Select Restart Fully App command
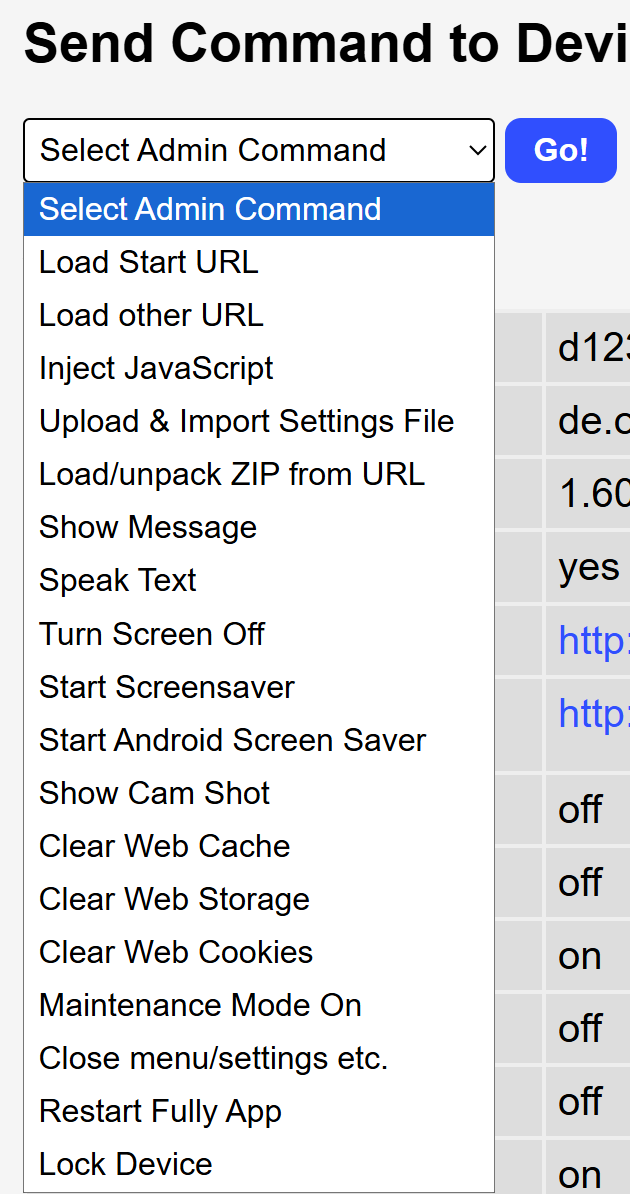The height and width of the screenshot is (1194, 630). point(161,1111)
